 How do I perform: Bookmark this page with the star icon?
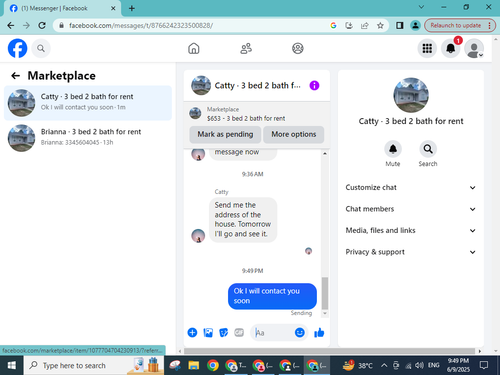380,26
